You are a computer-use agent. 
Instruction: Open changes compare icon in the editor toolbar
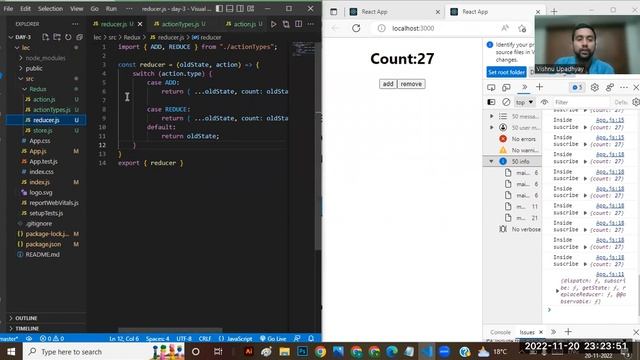point(286,24)
